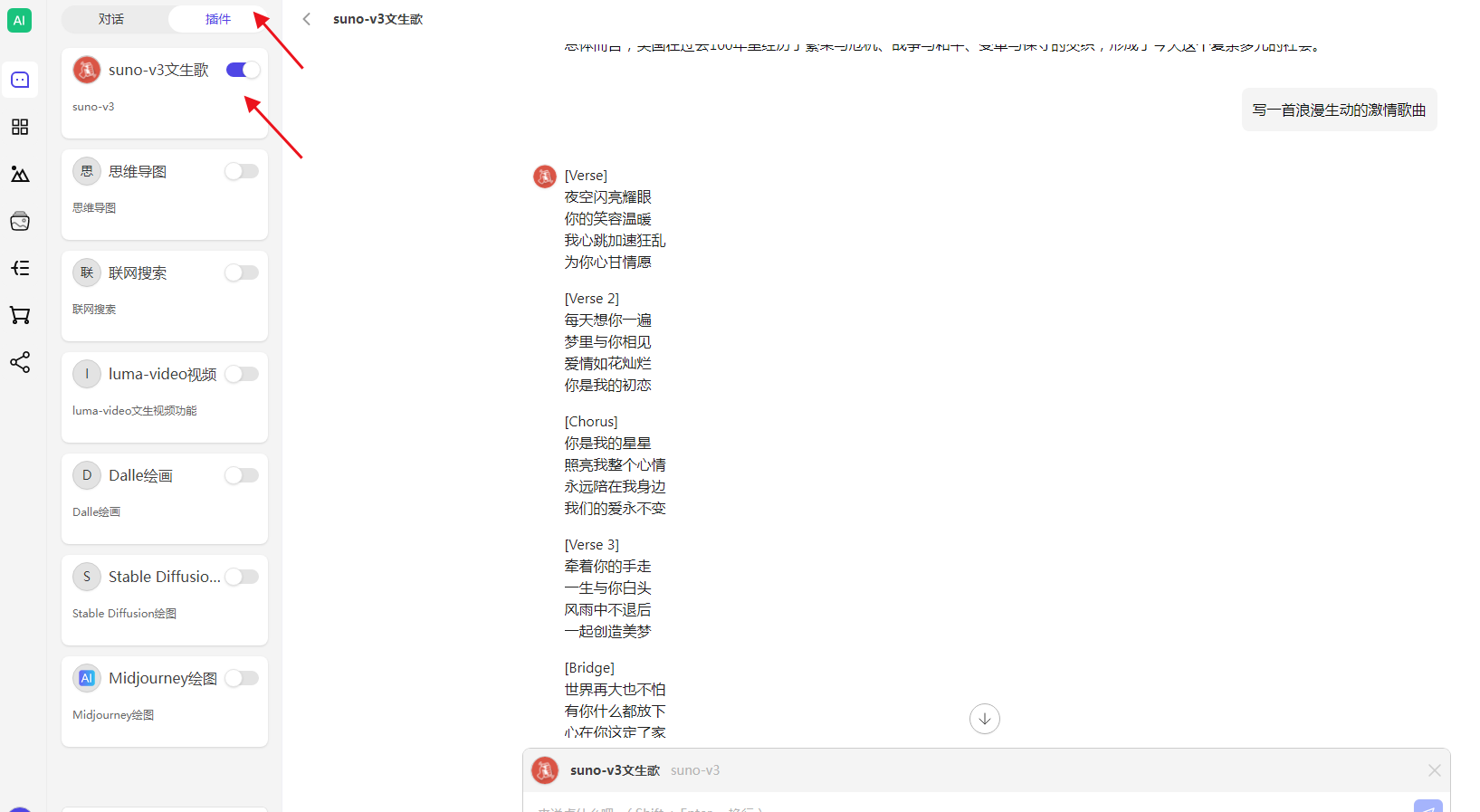Click the lyric line 一生与你白头

(608, 588)
